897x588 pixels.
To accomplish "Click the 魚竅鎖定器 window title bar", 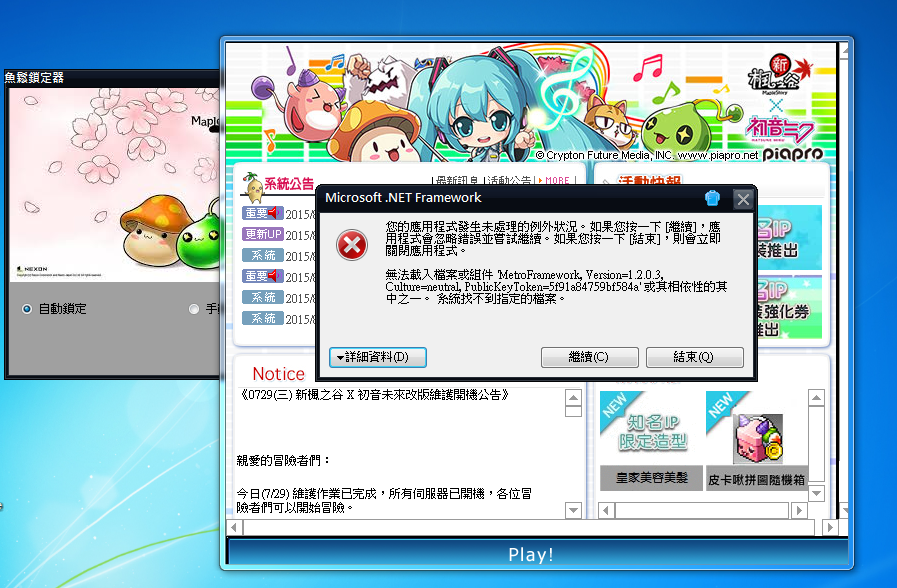I will point(113,78).
